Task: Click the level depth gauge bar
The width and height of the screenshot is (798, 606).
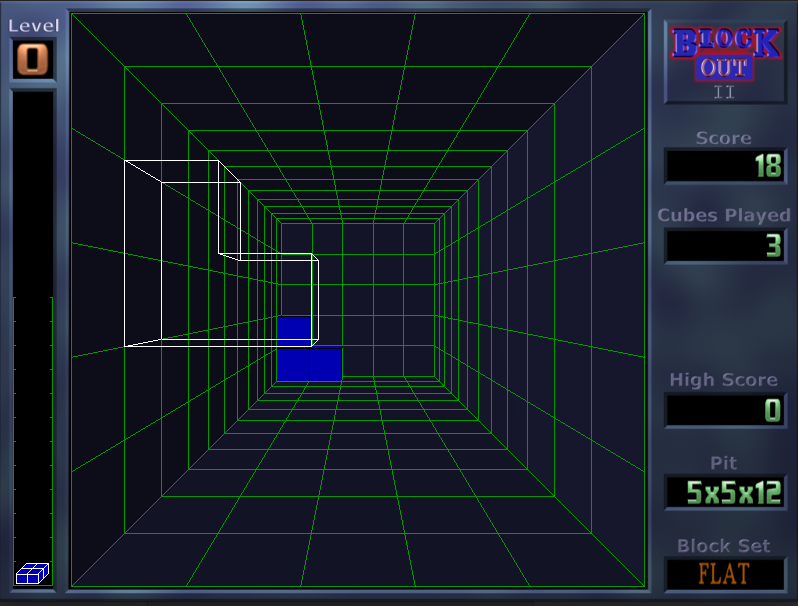Action: (33, 338)
